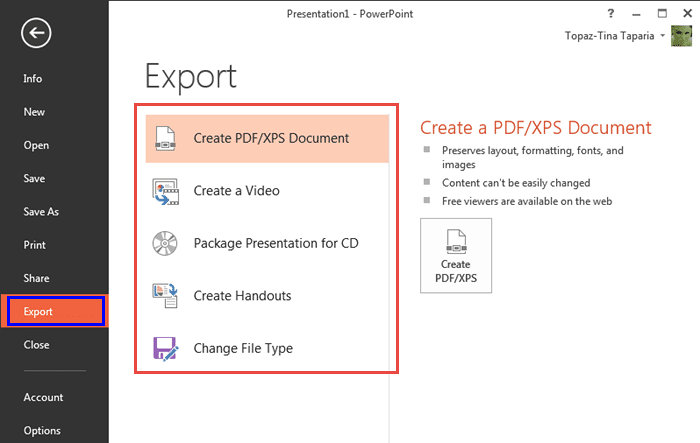The height and width of the screenshot is (443, 700).
Task: Open the New tab
Action: tap(34, 112)
